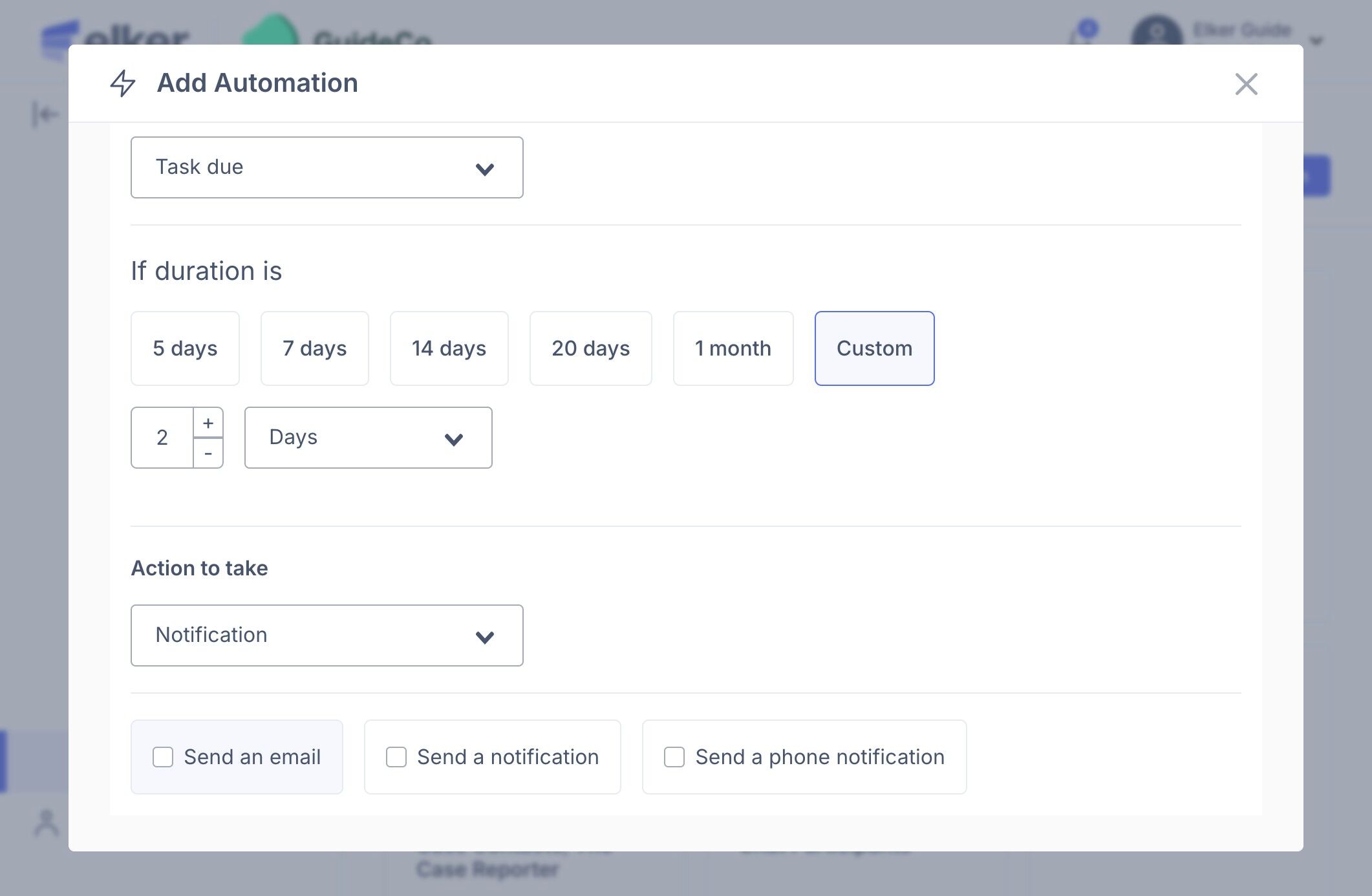The height and width of the screenshot is (896, 1372).
Task: Click the custom duration number field
Action: point(162,438)
